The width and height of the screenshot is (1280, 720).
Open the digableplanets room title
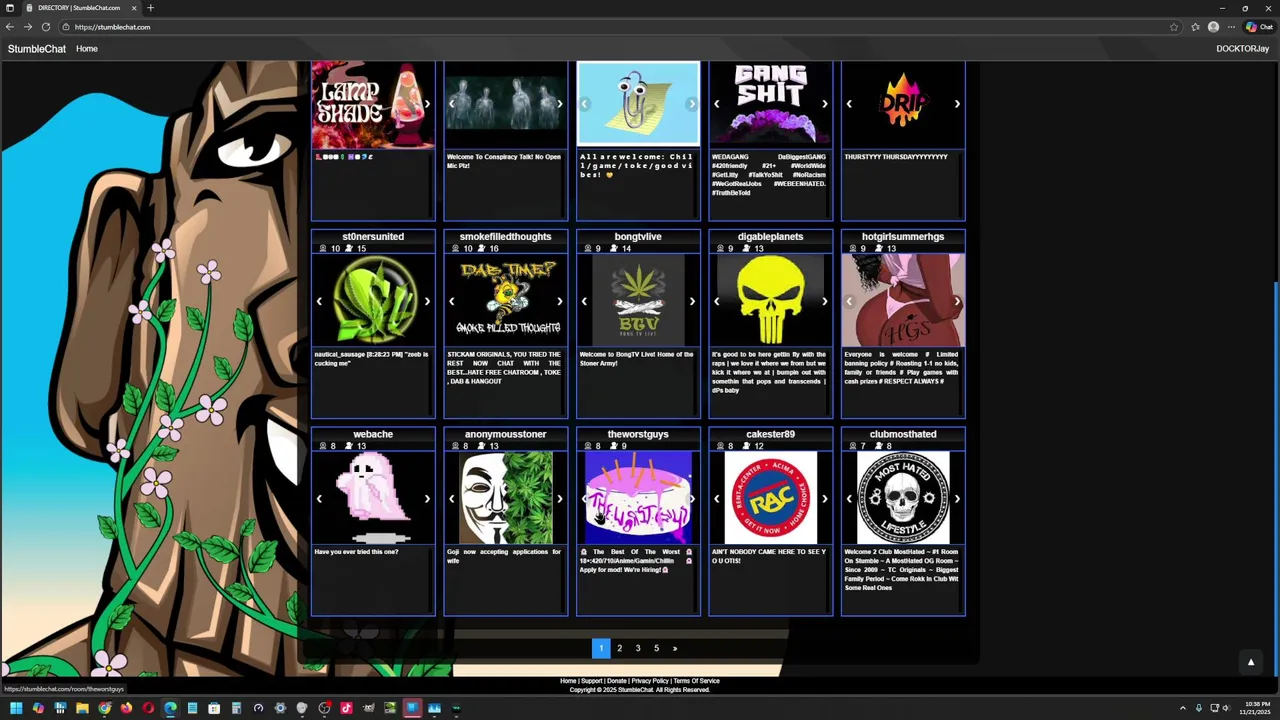coord(770,237)
